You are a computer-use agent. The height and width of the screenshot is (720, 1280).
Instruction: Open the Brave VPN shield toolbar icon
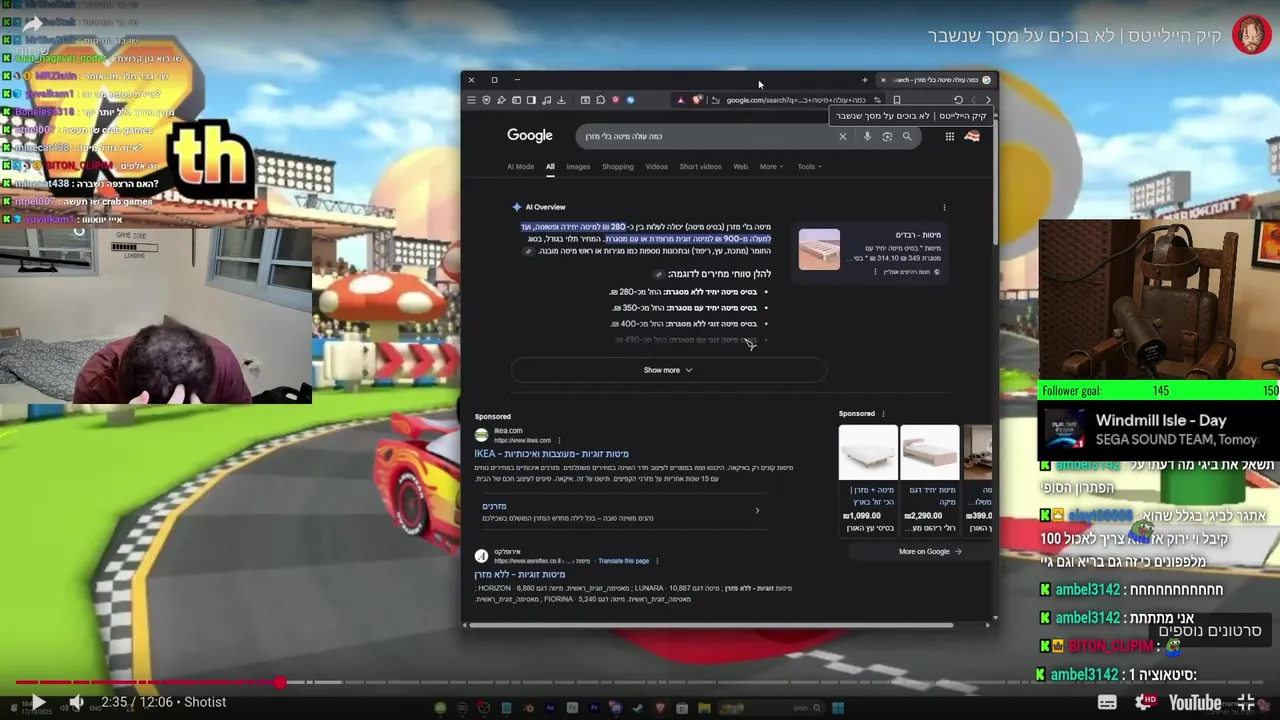point(487,100)
